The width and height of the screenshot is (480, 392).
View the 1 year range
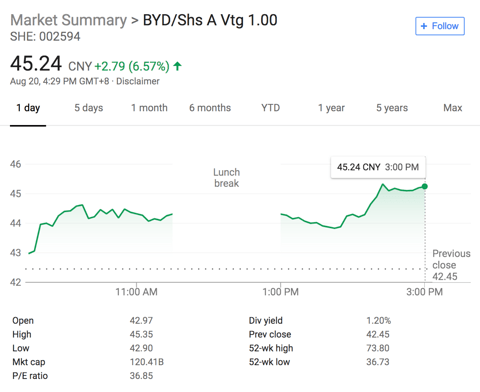tap(331, 108)
